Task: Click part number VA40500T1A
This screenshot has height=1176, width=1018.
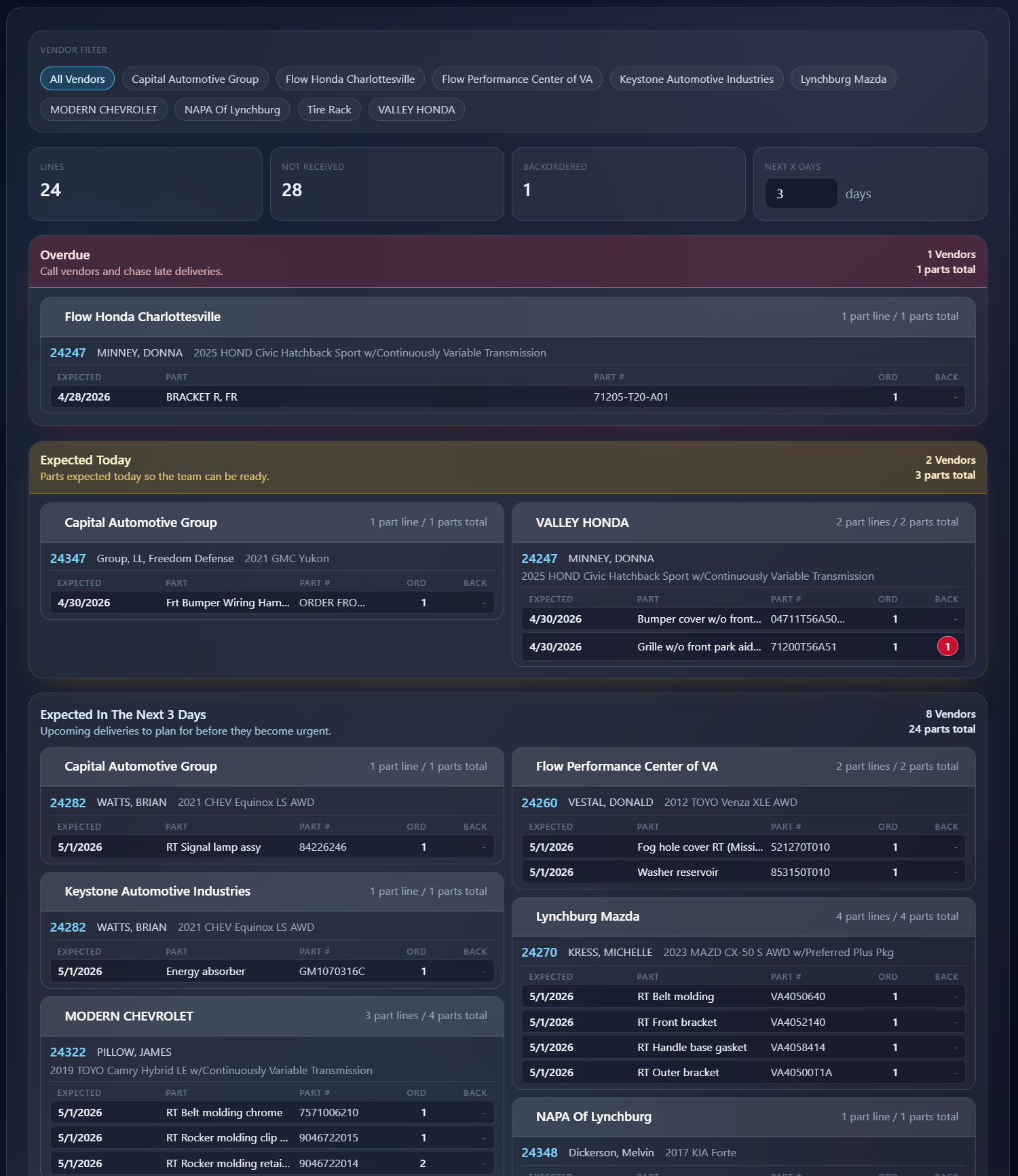Action: [801, 1073]
